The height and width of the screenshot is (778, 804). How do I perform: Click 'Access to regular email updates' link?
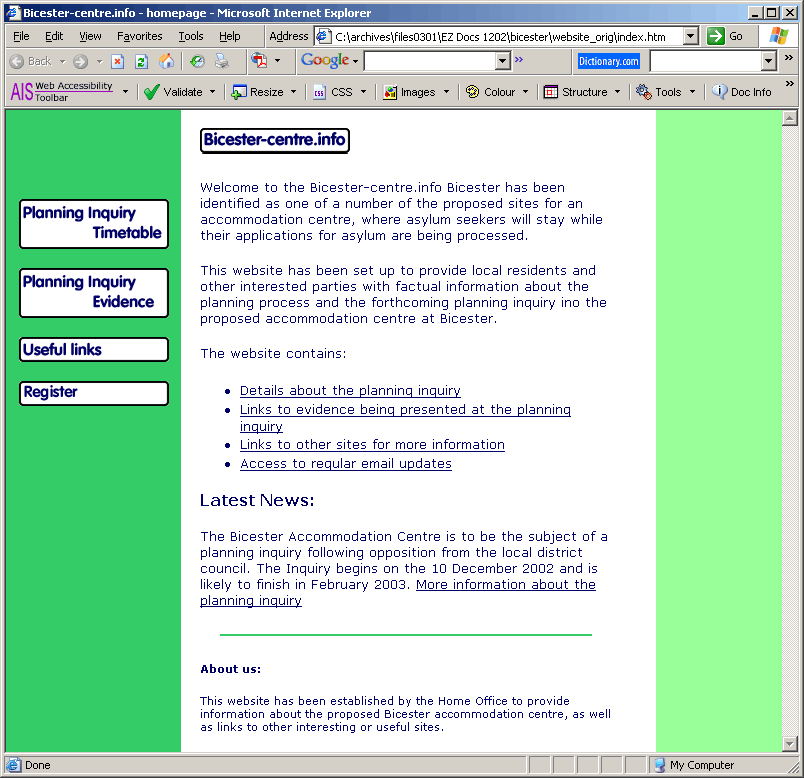(x=346, y=464)
